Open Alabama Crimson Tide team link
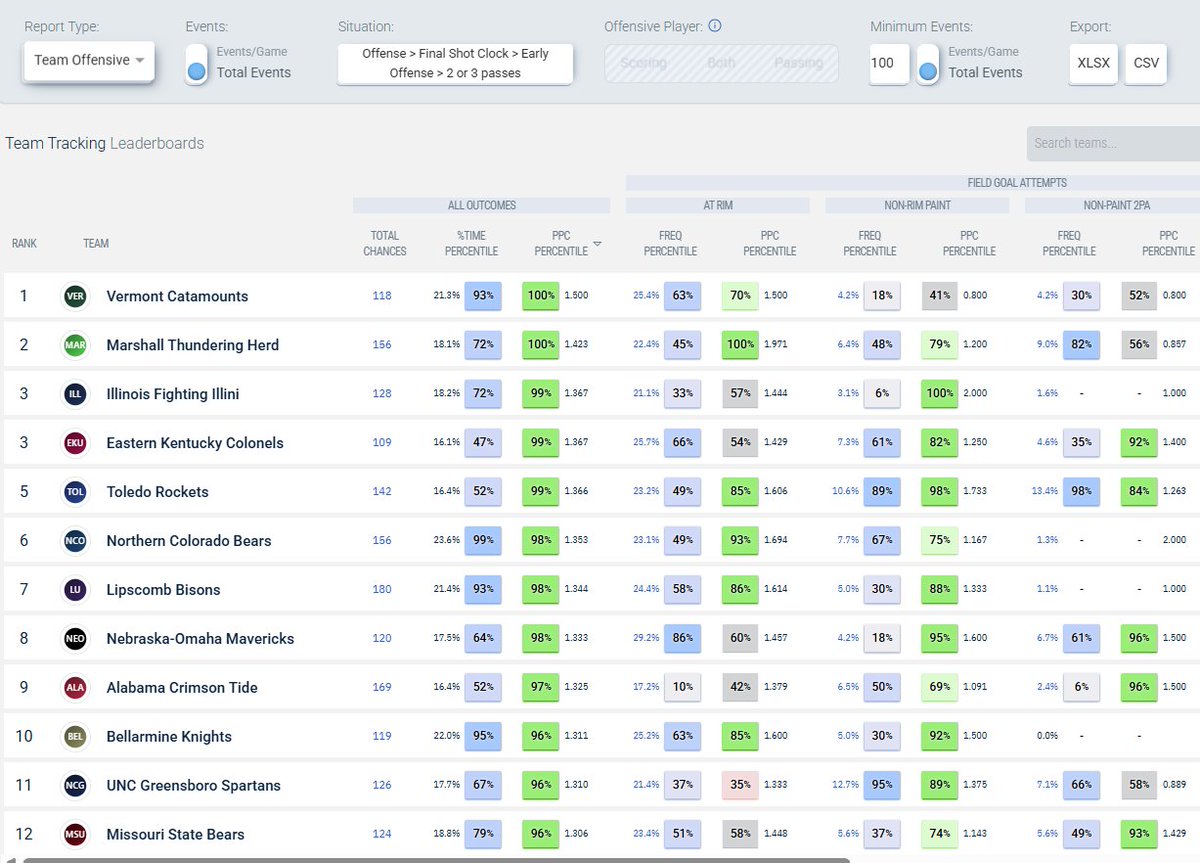This screenshot has width=1200, height=863. tap(182, 687)
